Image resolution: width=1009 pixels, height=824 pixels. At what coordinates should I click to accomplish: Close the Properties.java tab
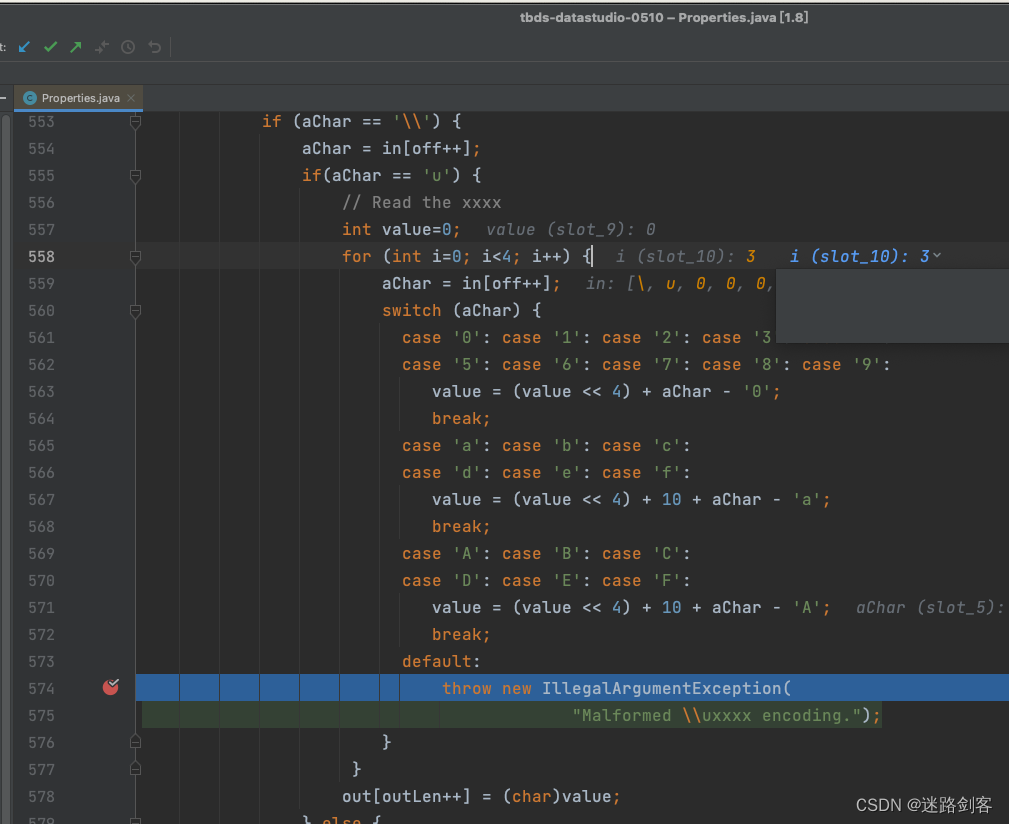pyautogui.click(x=131, y=98)
